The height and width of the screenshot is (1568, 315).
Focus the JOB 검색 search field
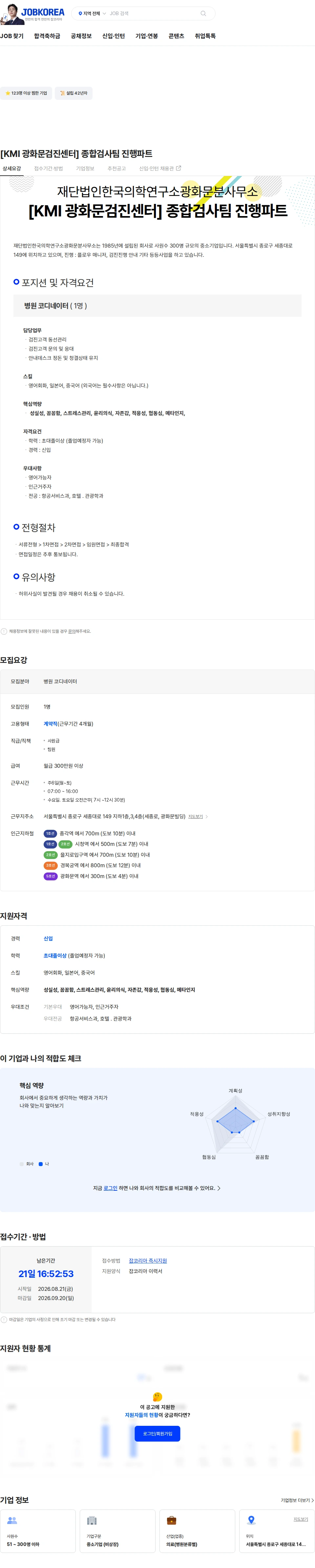152,13
